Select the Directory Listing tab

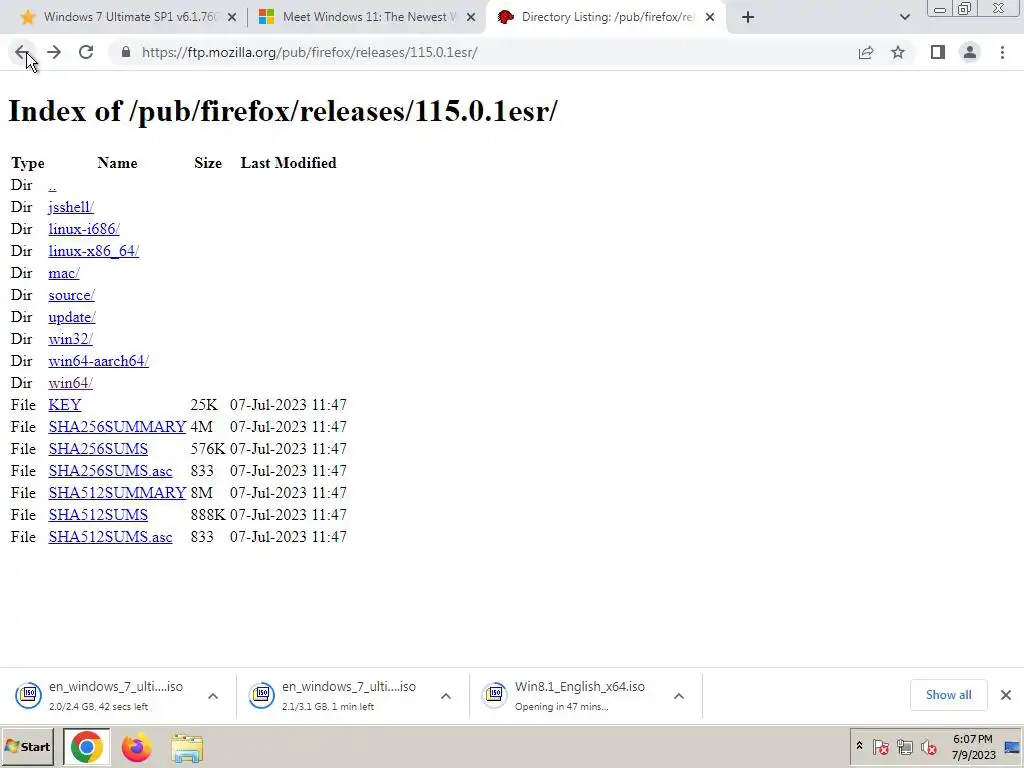pyautogui.click(x=605, y=17)
